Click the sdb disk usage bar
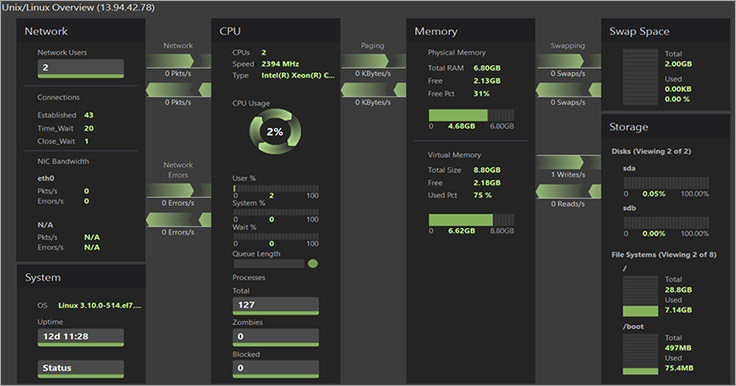The image size is (736, 386). [667, 223]
